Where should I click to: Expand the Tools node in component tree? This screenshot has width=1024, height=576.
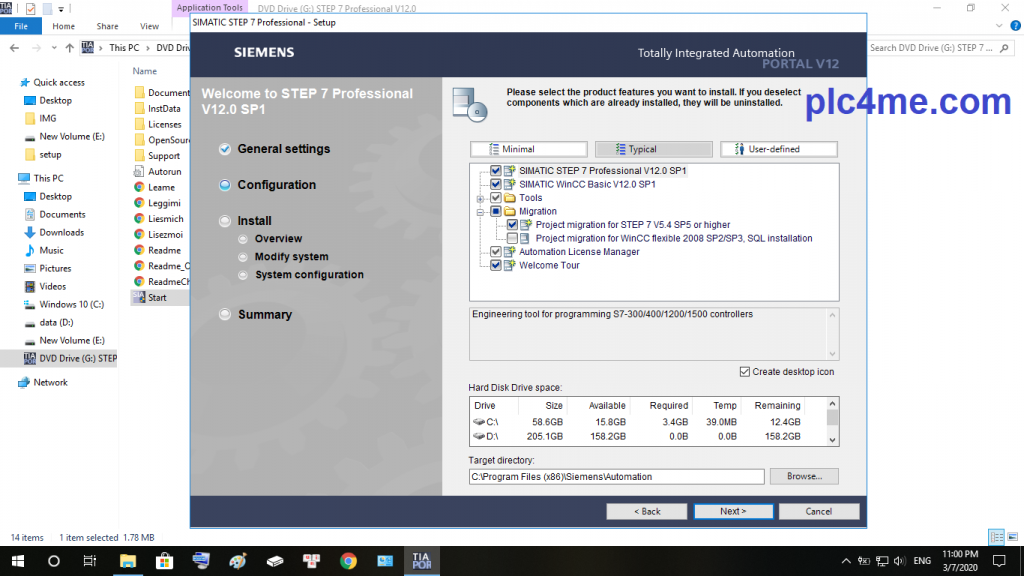[481, 199]
